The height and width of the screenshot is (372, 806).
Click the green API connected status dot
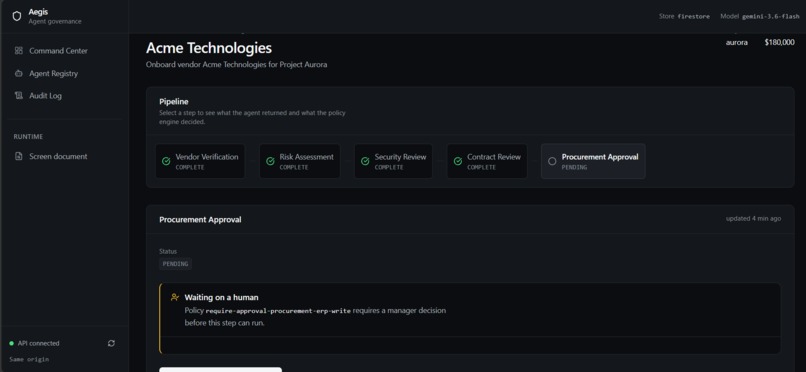click(12, 343)
